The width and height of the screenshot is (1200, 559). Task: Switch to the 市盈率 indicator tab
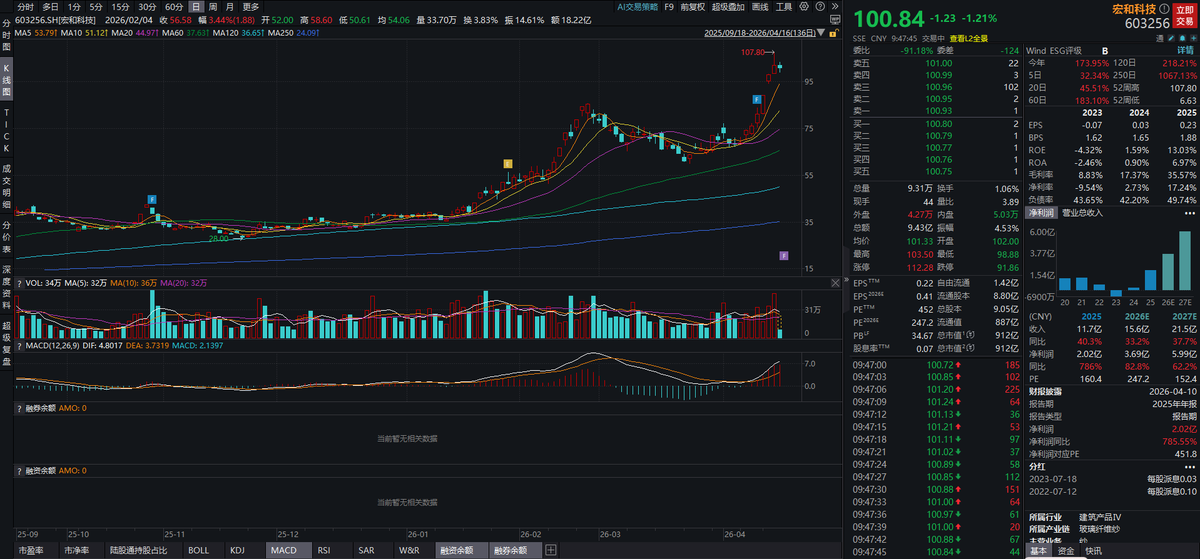[x=32, y=550]
